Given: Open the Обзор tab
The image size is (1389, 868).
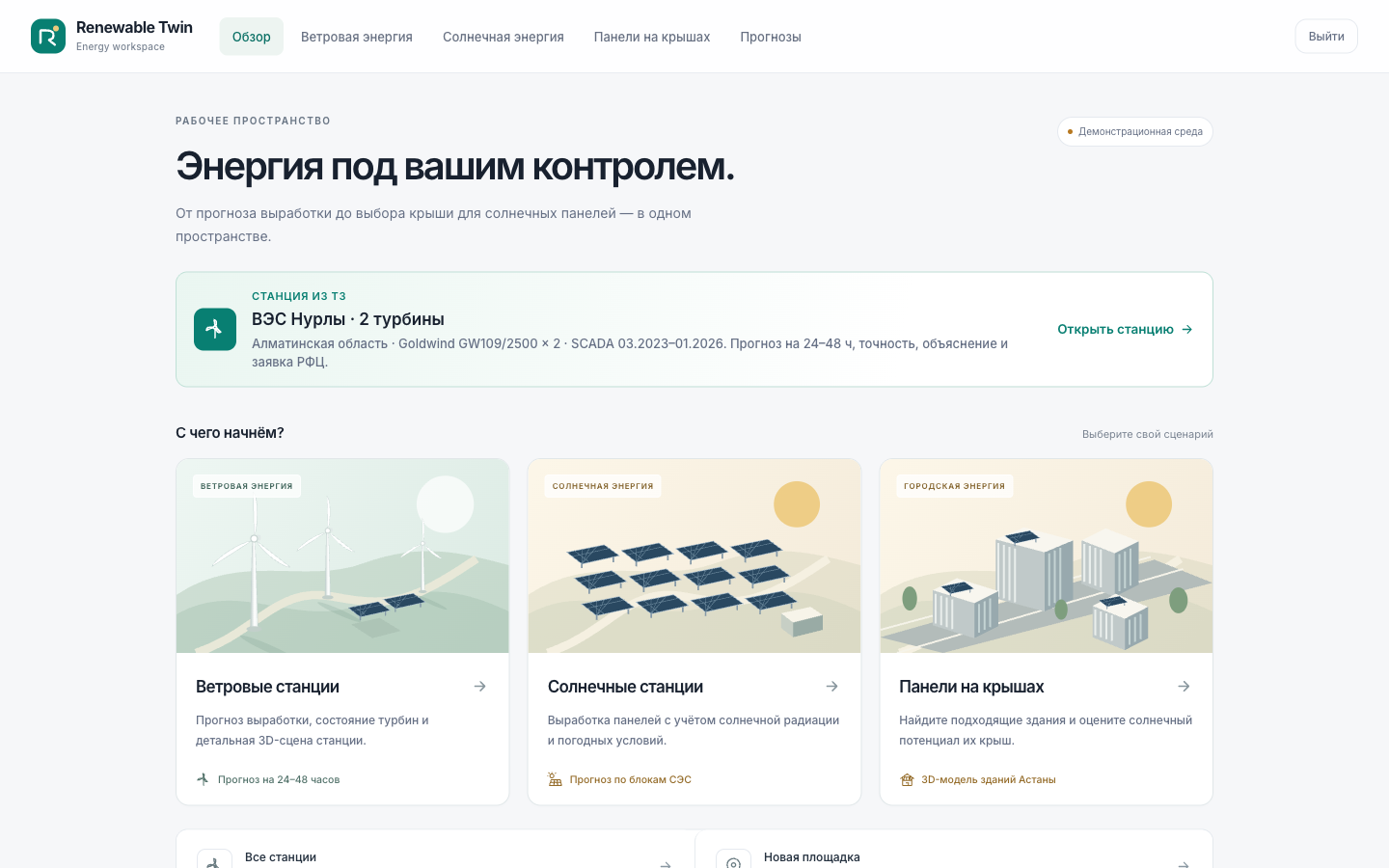Looking at the screenshot, I should (252, 37).
